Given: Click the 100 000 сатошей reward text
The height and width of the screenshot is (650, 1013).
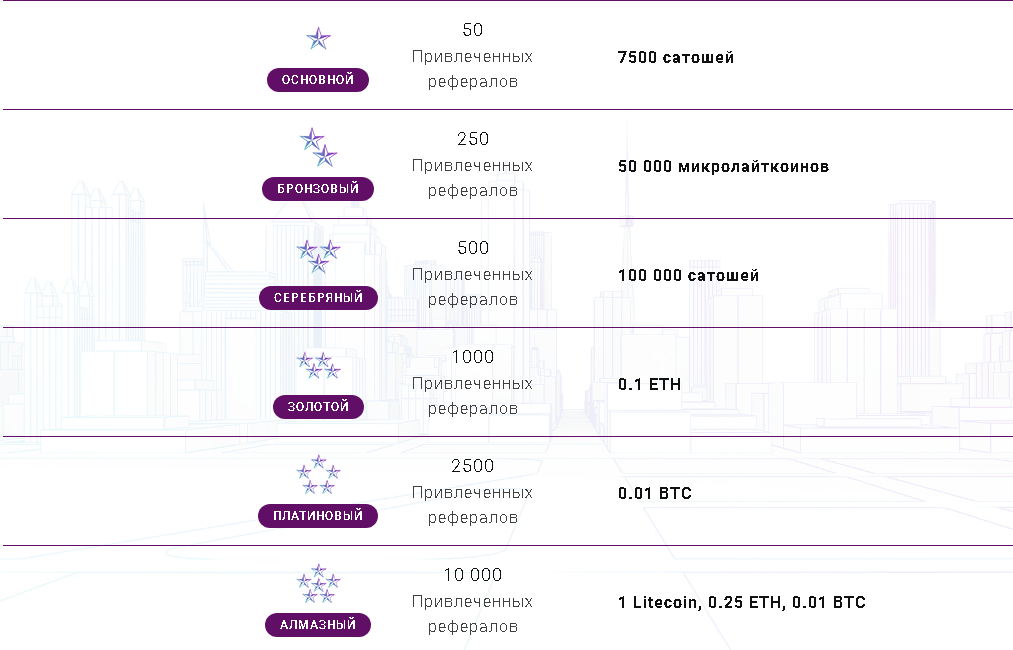Looking at the screenshot, I should point(688,275).
